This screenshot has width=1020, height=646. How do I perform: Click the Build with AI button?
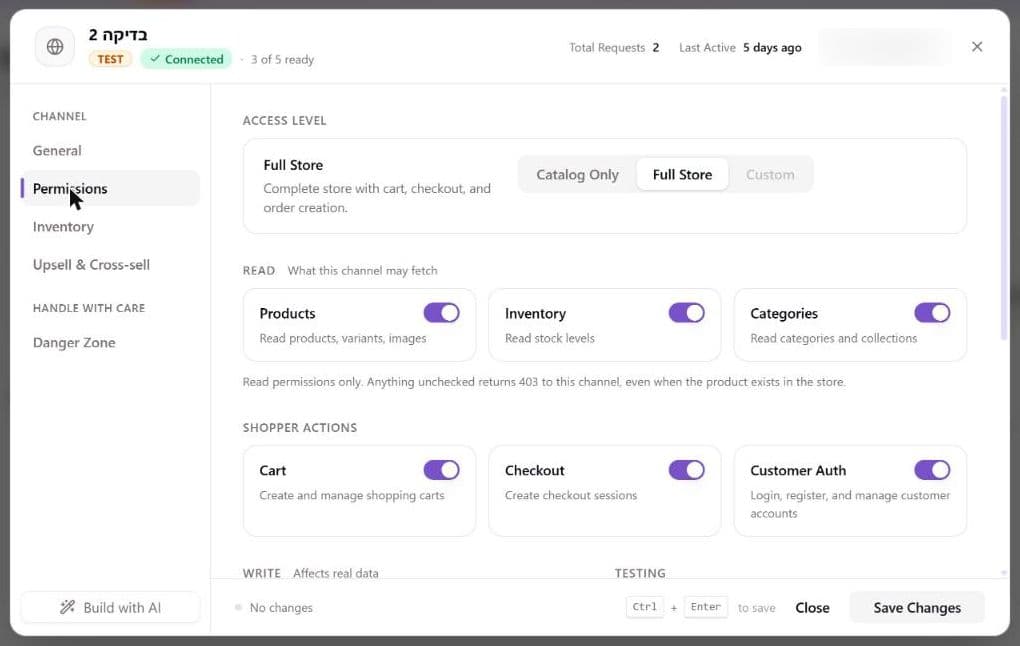(111, 608)
